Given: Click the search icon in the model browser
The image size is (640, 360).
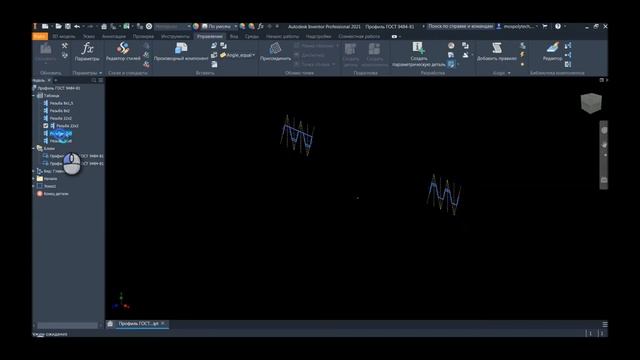Looking at the screenshot, I should 94,80.
